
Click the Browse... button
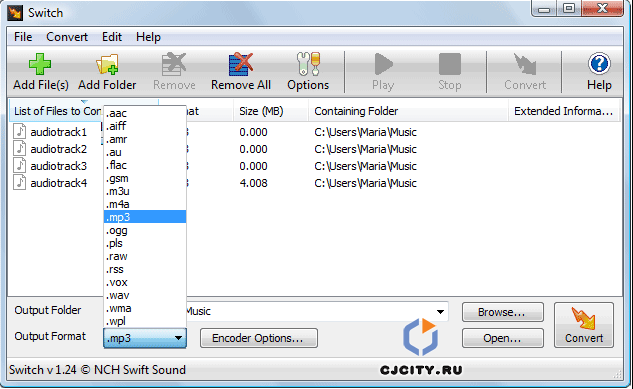(503, 312)
